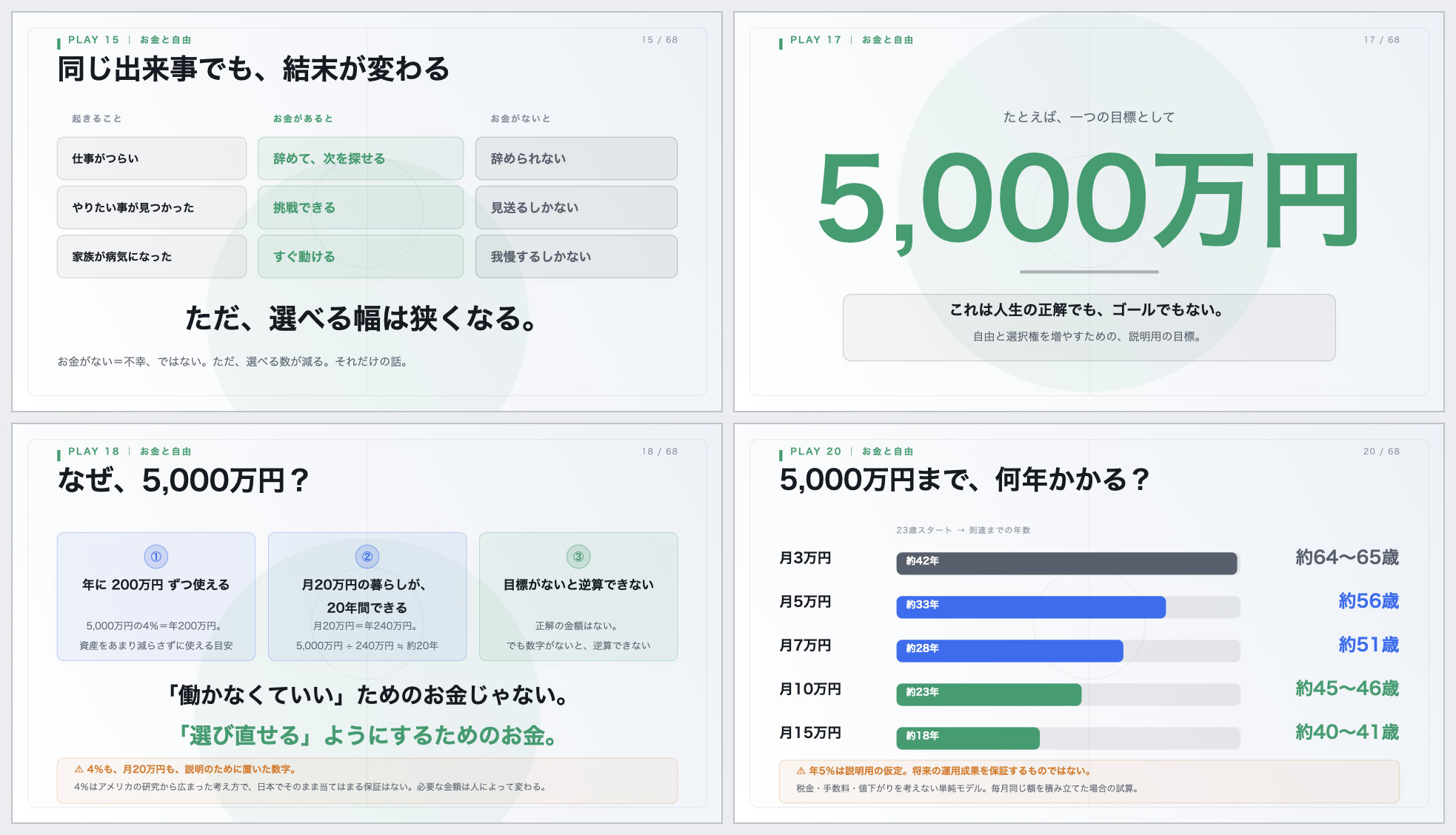Click the 月3万円 row label
The image size is (1456, 835).
click(805, 558)
